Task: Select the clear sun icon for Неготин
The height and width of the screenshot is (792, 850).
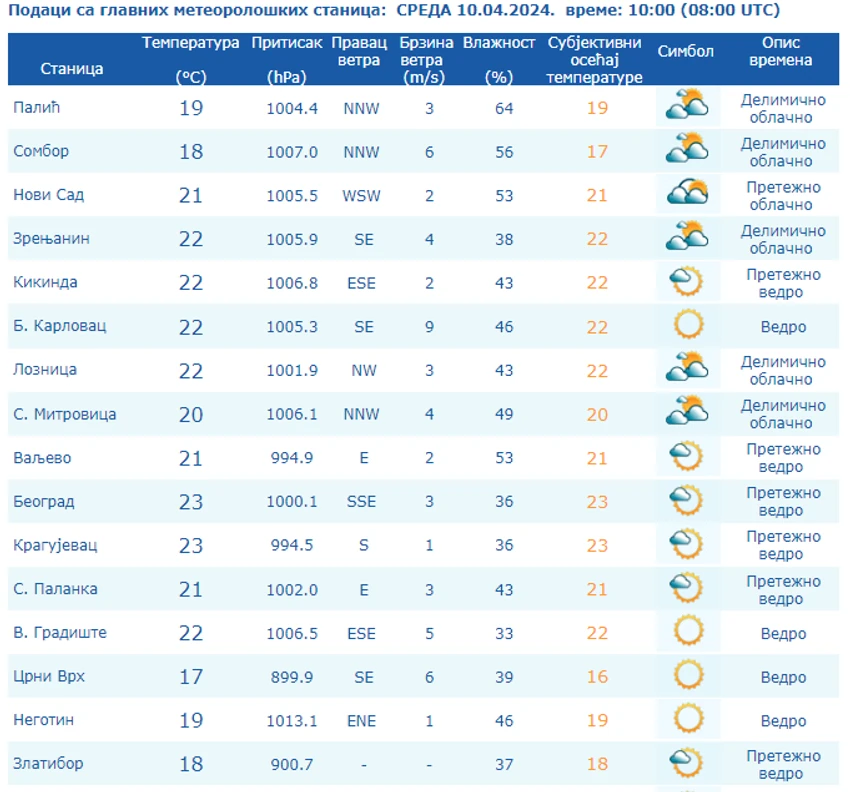Action: click(x=688, y=718)
